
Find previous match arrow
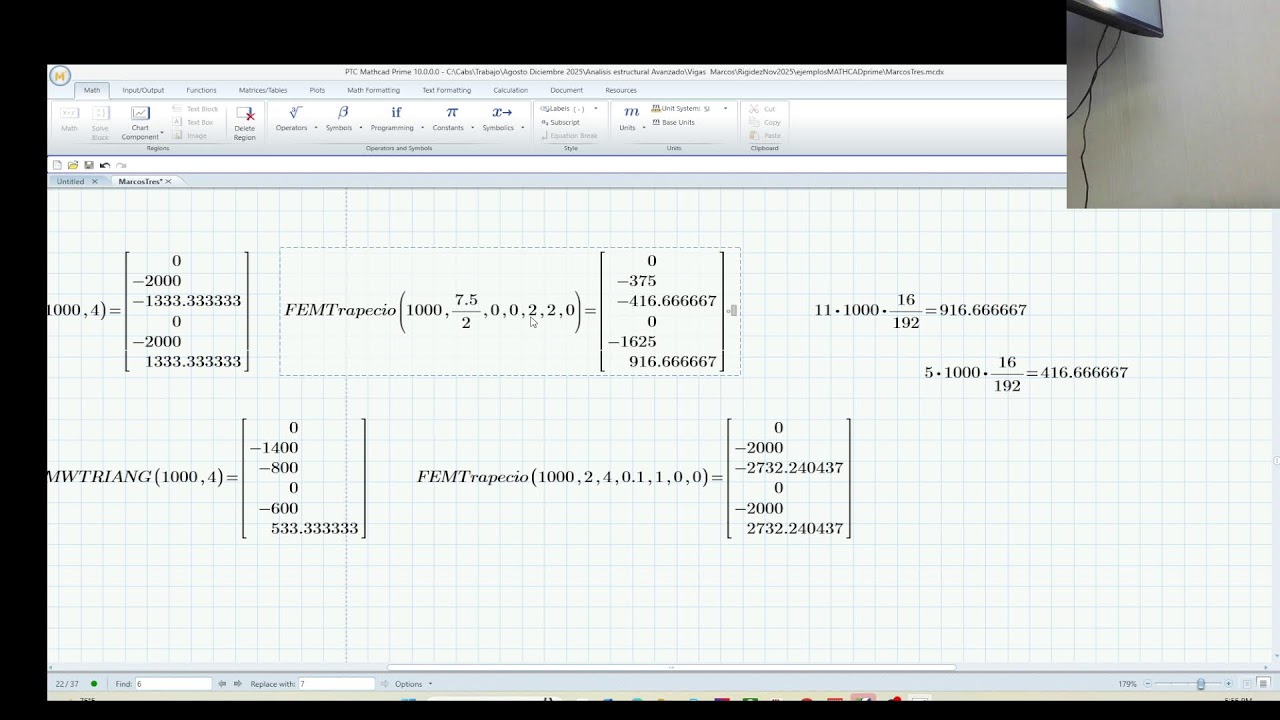coord(222,684)
